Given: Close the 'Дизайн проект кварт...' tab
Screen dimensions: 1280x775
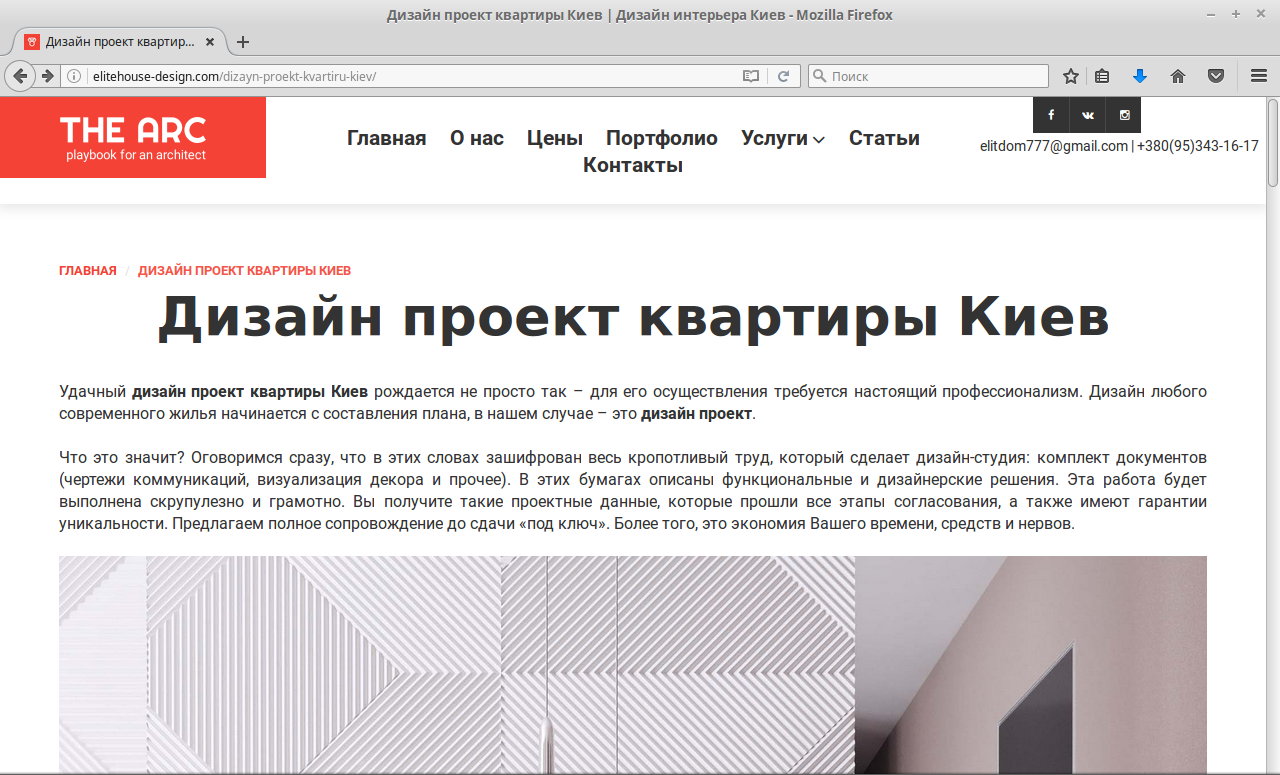Looking at the screenshot, I should (x=210, y=42).
